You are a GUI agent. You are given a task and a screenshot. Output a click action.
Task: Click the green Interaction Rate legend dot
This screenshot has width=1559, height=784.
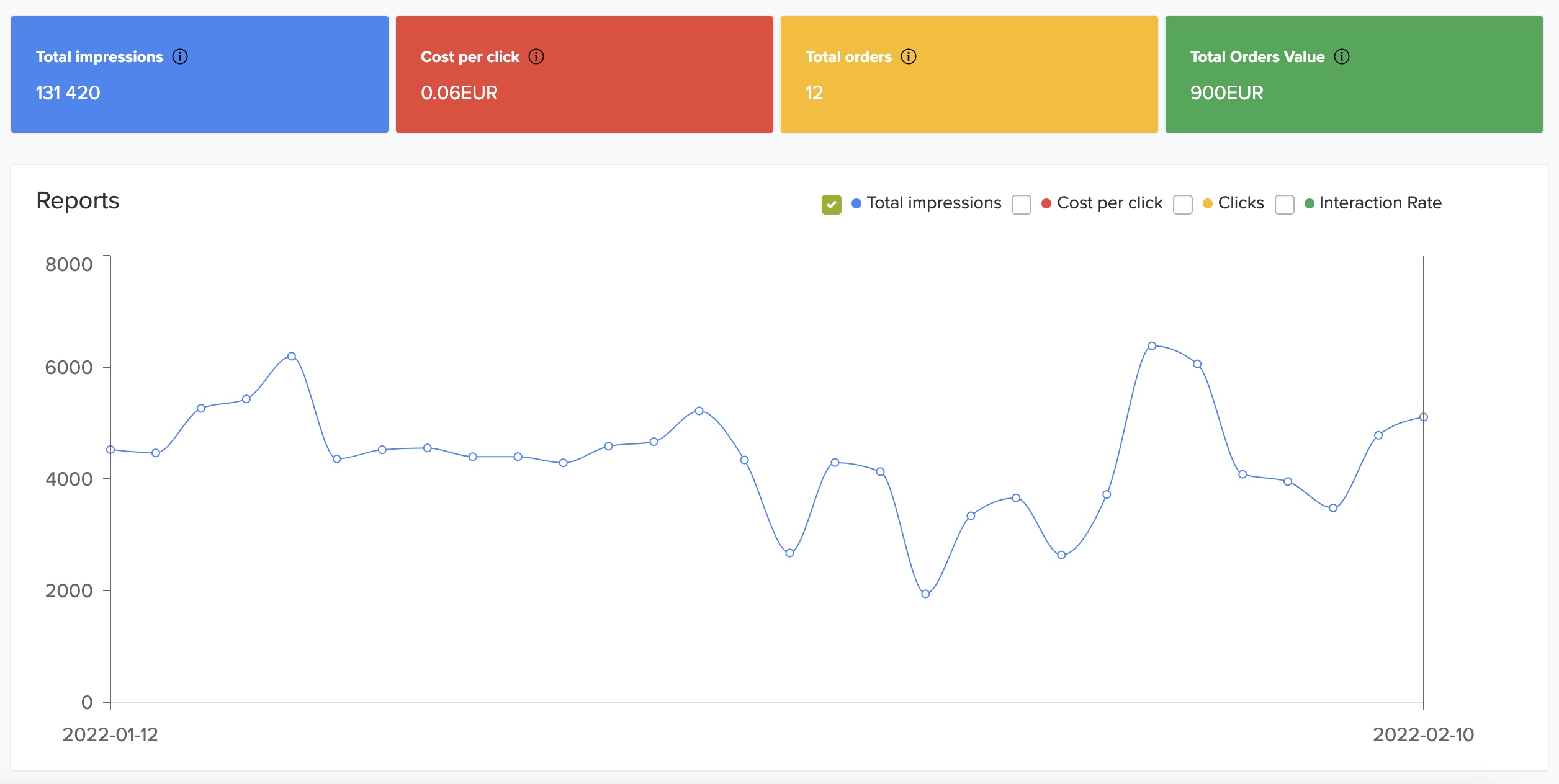1310,203
